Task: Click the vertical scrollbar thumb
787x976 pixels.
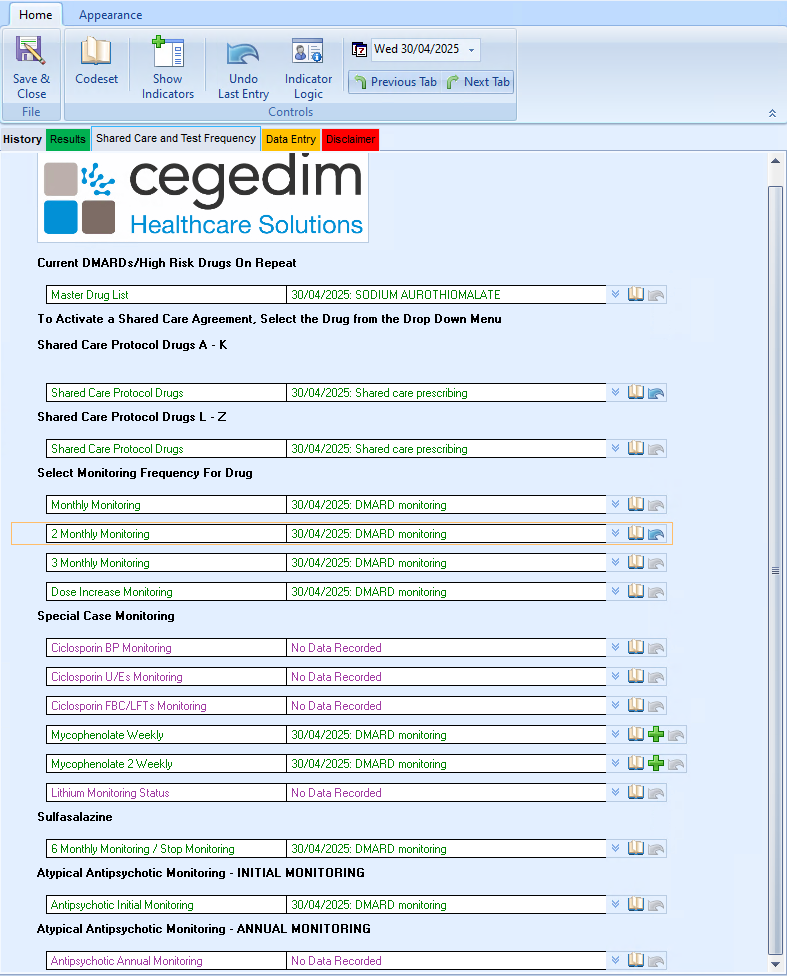Action: 775,570
